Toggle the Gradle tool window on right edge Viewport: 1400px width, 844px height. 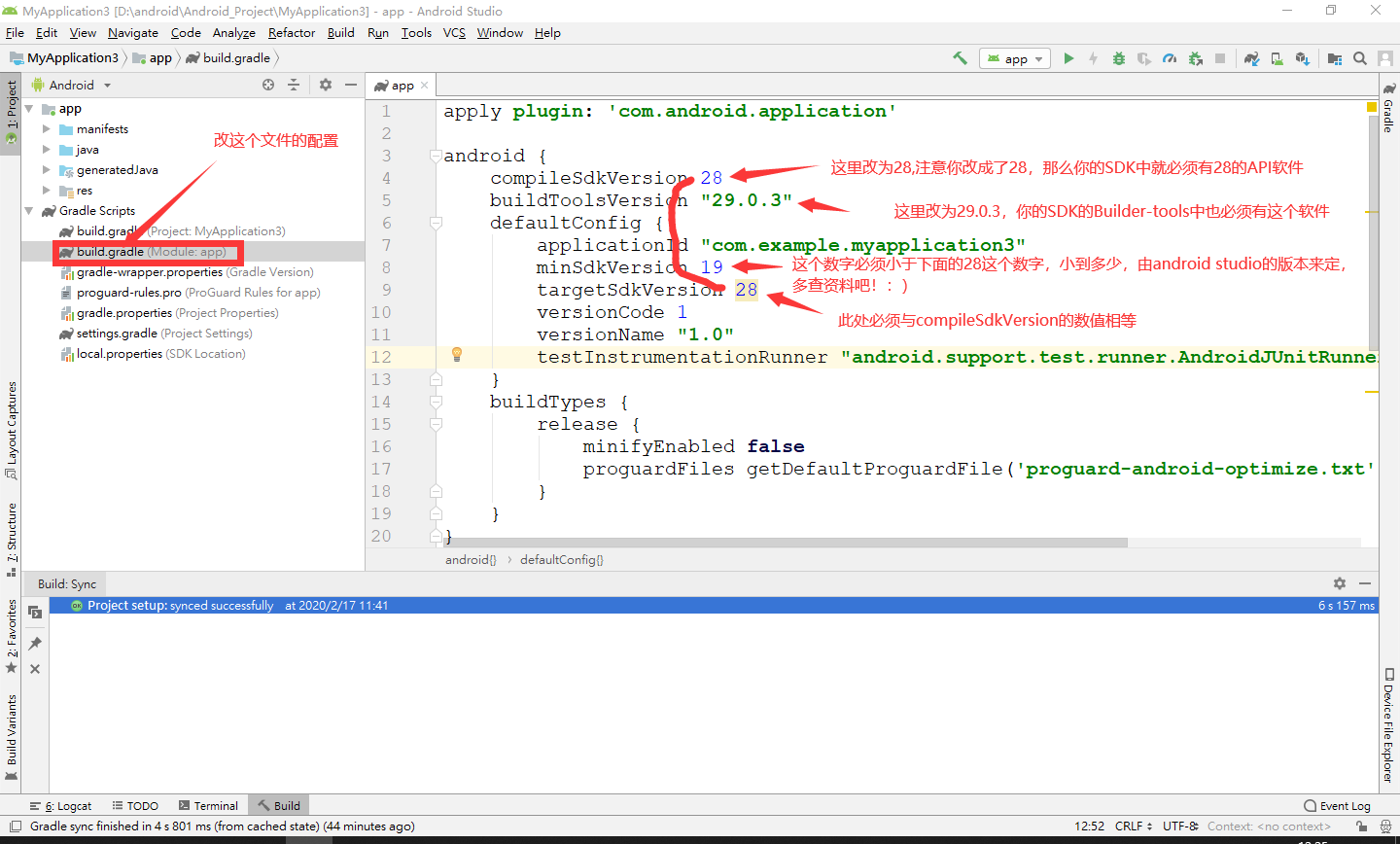click(x=1389, y=107)
